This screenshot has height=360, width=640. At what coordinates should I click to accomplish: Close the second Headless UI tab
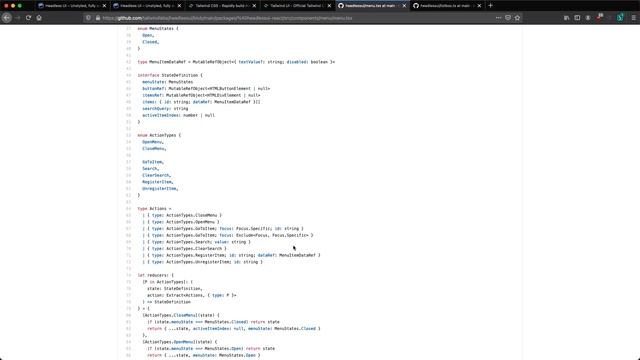[x=179, y=6]
